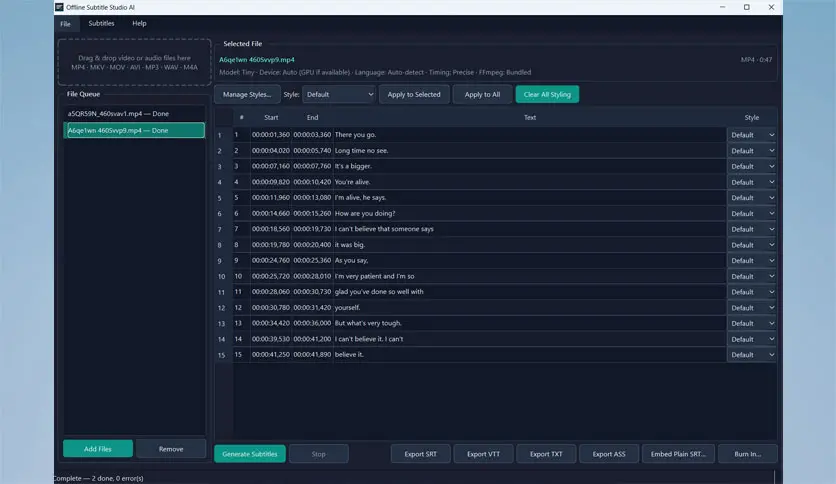Image resolution: width=836 pixels, height=484 pixels.
Task: Click Apply to All button
Action: click(482, 94)
